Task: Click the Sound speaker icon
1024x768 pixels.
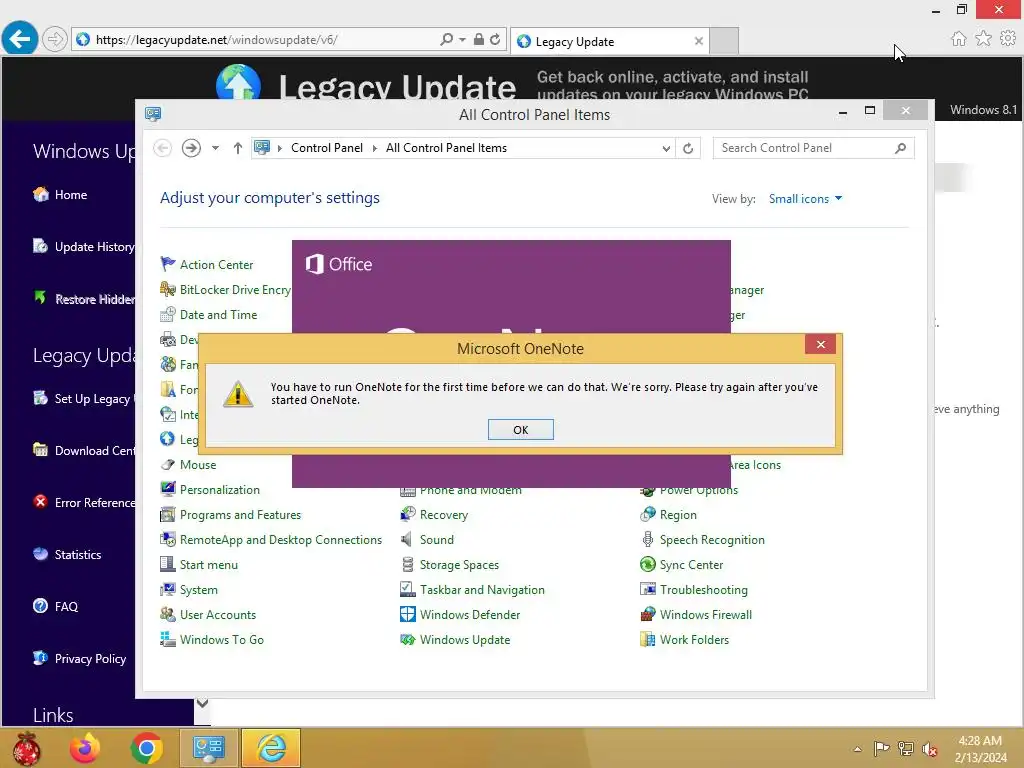Action: (408, 539)
